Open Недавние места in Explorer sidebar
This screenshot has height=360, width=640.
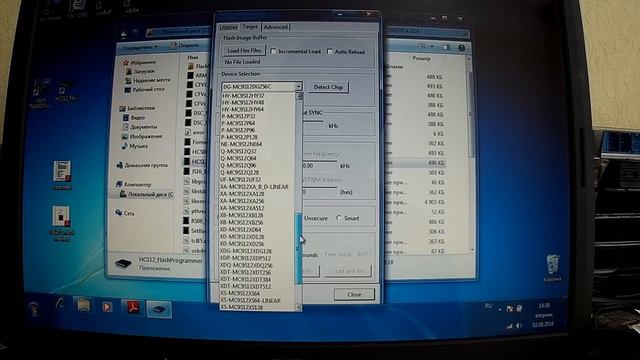147,80
